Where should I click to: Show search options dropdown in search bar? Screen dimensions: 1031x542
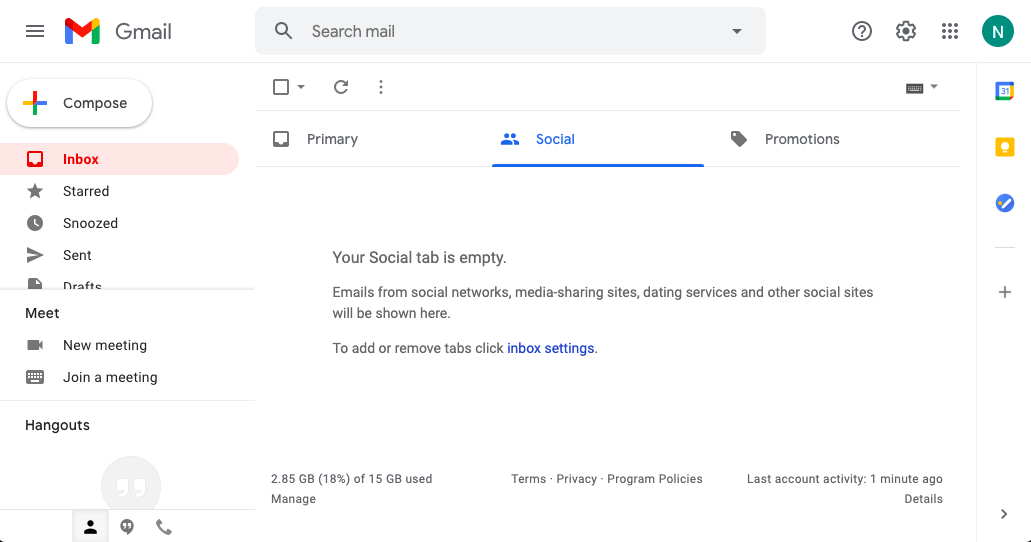point(737,31)
